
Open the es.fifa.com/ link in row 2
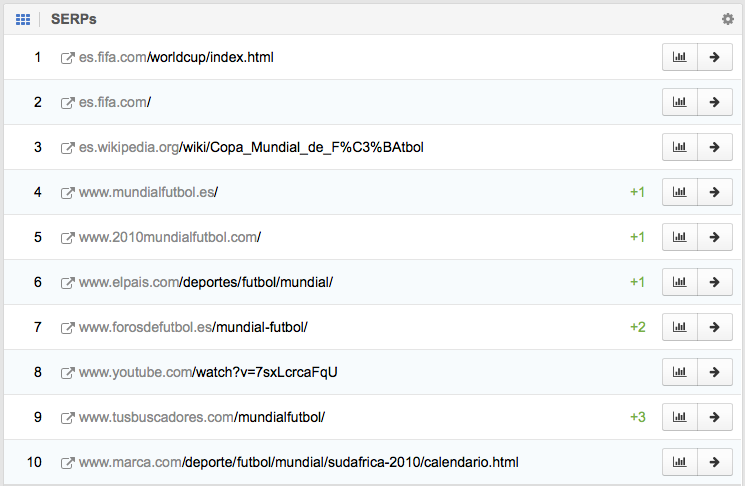click(x=114, y=102)
